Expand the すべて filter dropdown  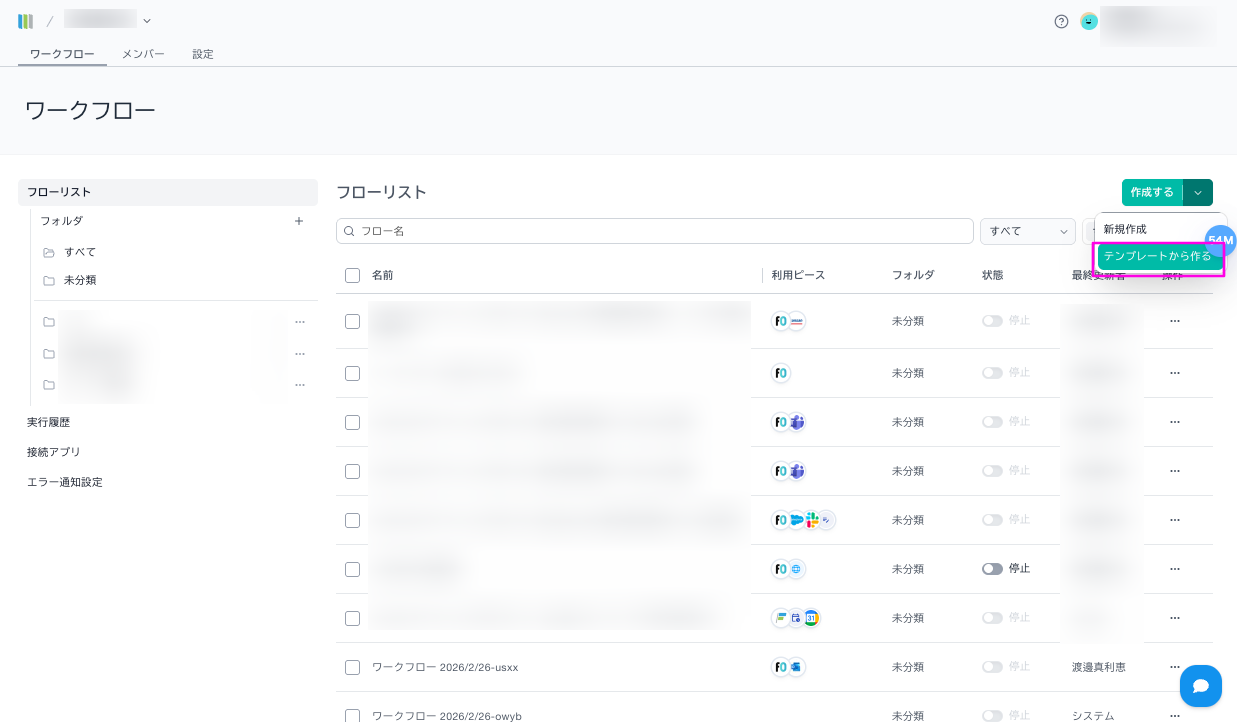[x=1027, y=231]
